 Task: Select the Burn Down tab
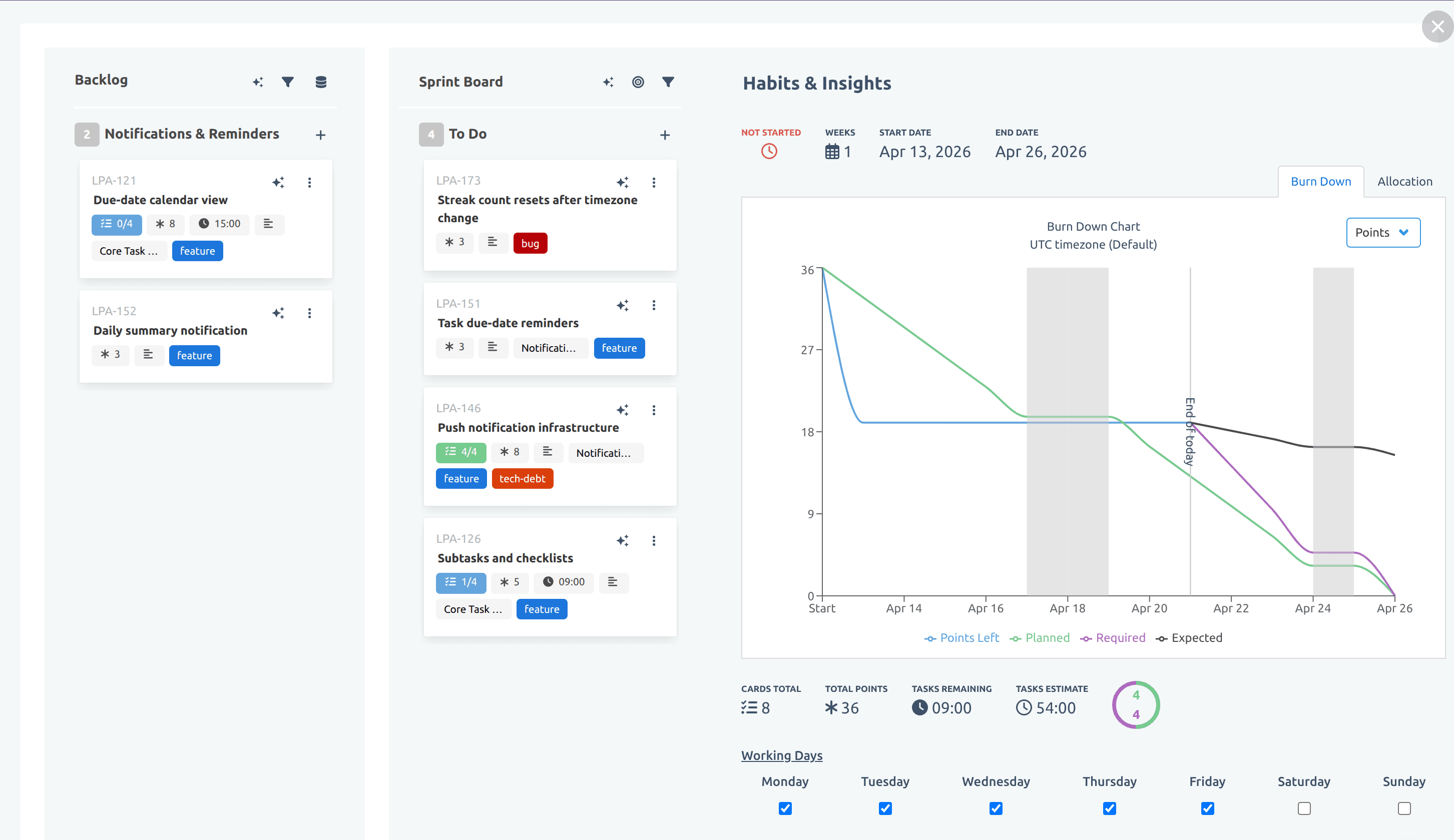pyautogui.click(x=1320, y=181)
